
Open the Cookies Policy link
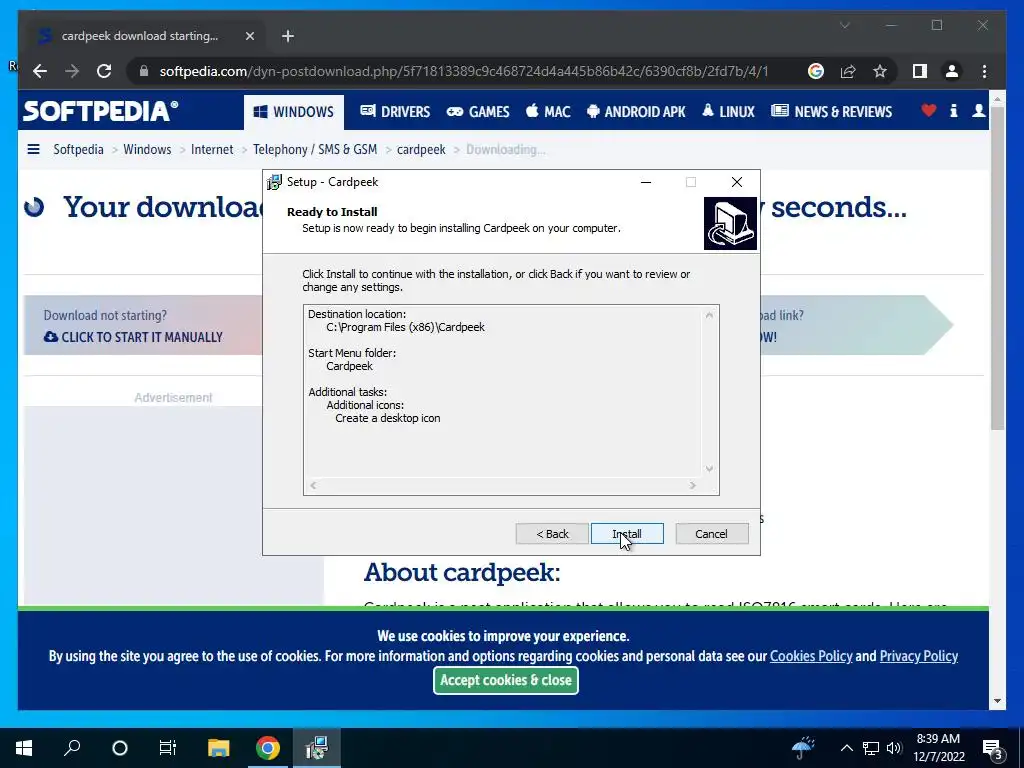pos(810,656)
